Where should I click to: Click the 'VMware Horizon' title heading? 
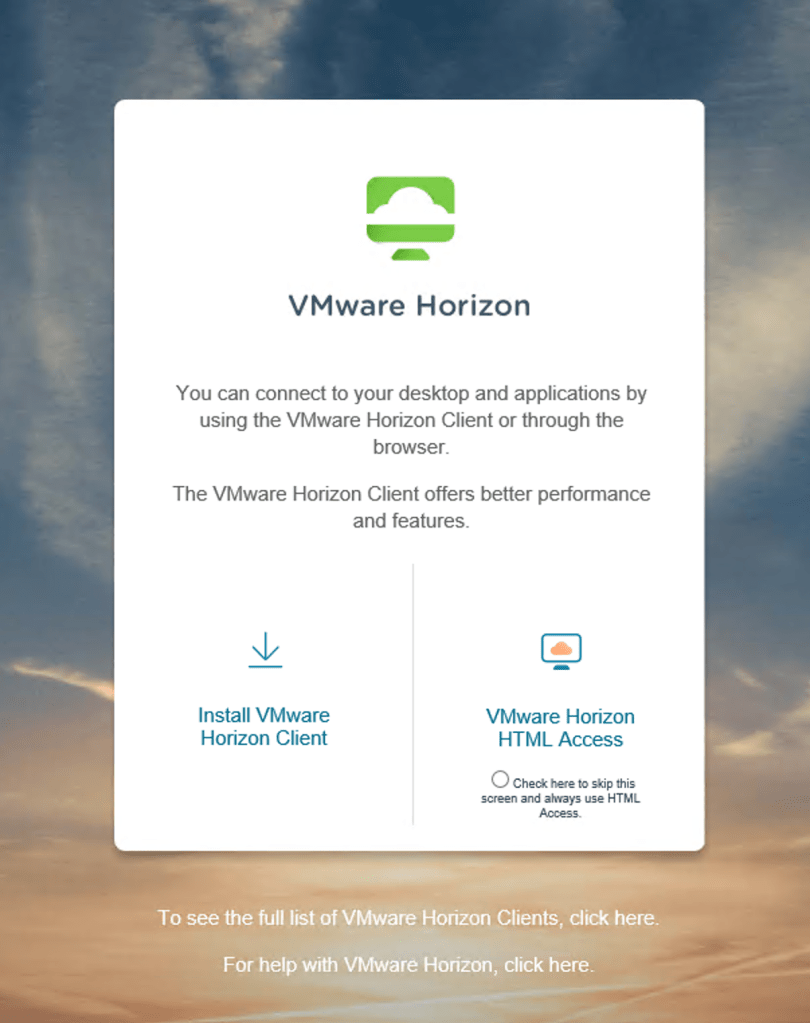pos(409,305)
